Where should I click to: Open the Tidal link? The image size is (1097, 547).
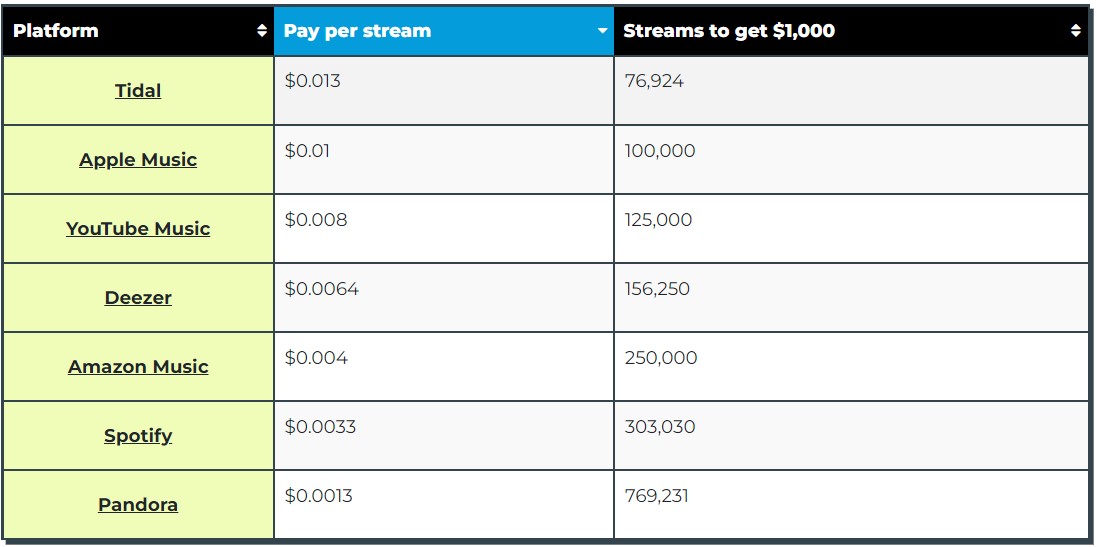coord(138,91)
